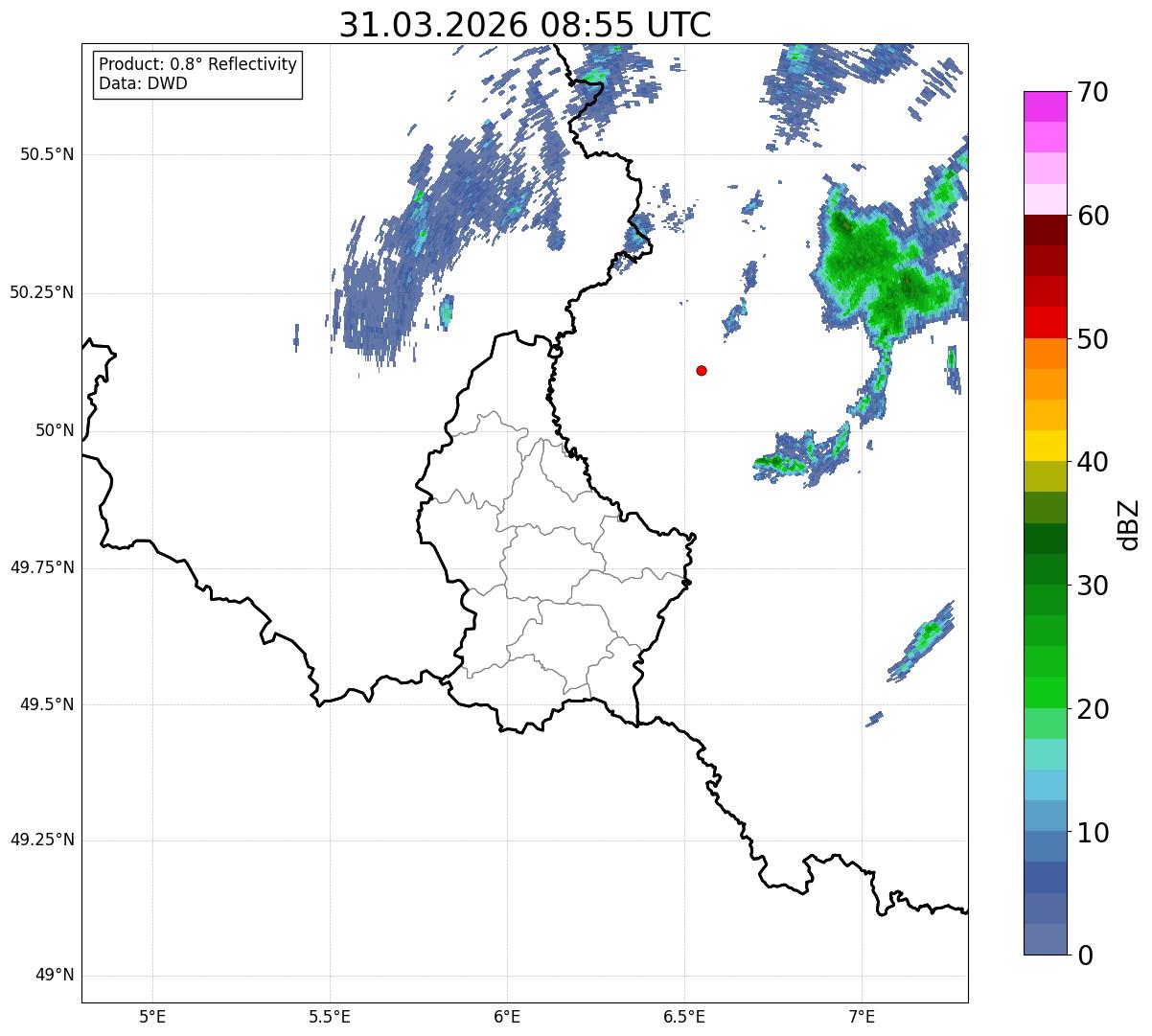Click the 50°N latitude label
The image size is (1152, 1036).
(x=55, y=430)
